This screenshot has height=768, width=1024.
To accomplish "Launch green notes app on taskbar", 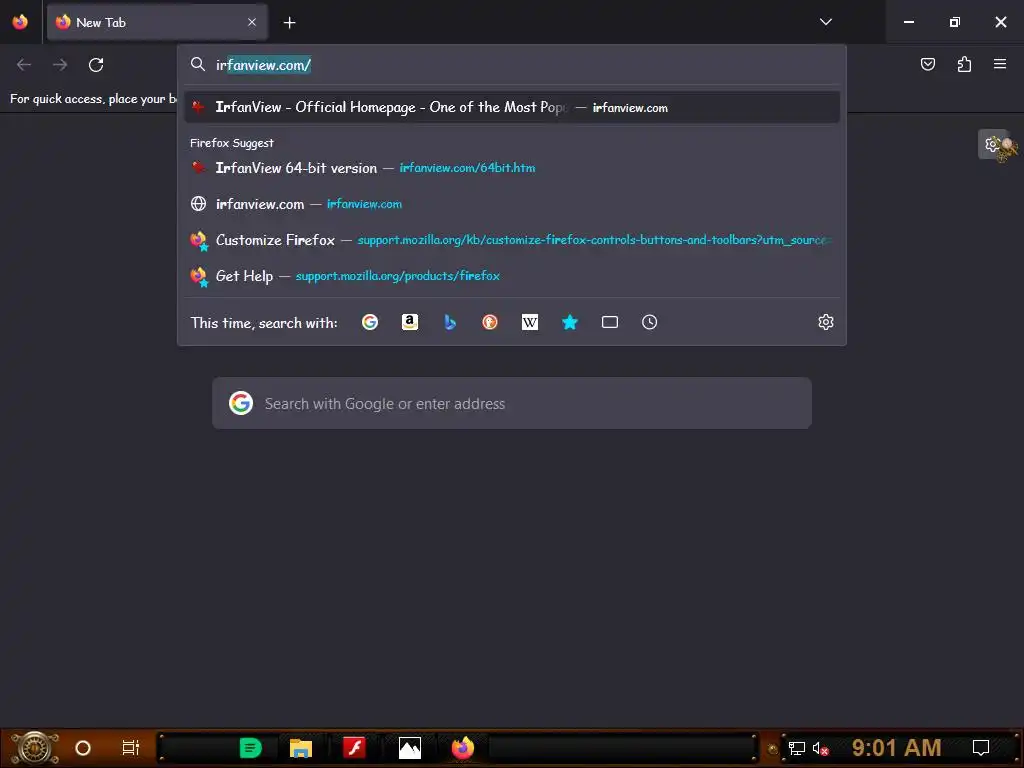I will [x=250, y=748].
